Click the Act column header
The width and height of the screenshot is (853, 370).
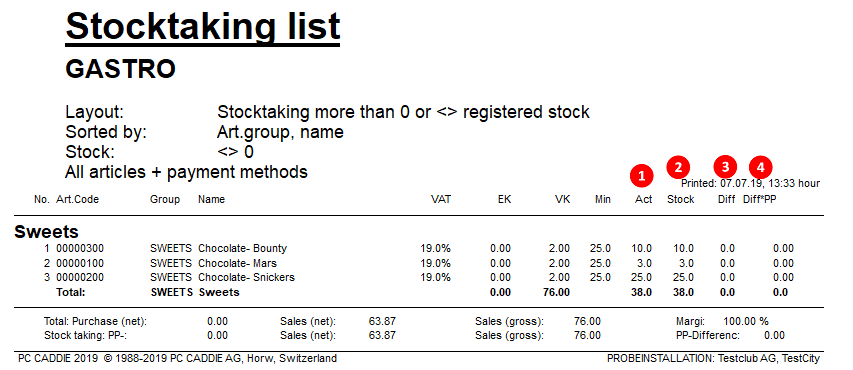point(644,200)
